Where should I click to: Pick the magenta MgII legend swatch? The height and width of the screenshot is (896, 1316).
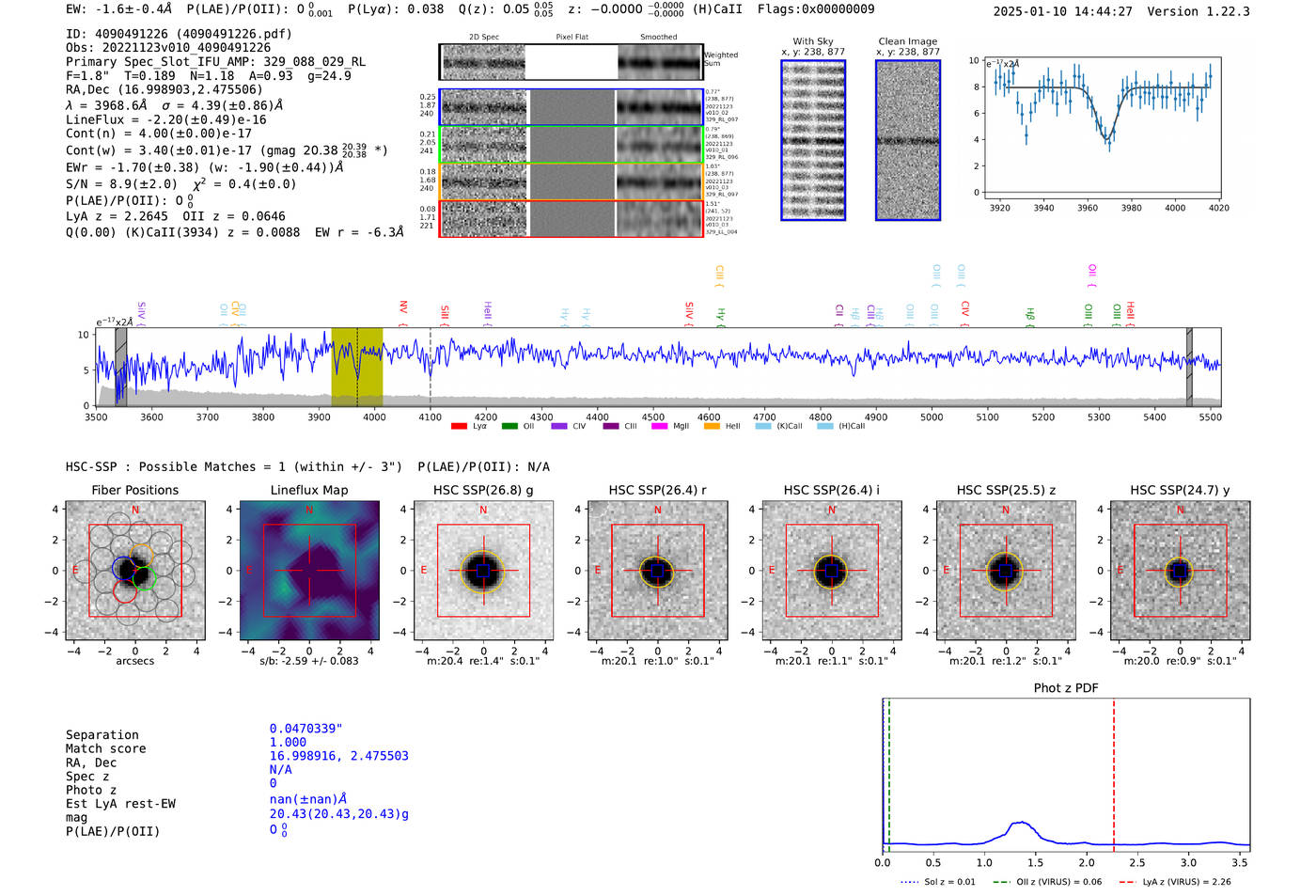point(661,427)
